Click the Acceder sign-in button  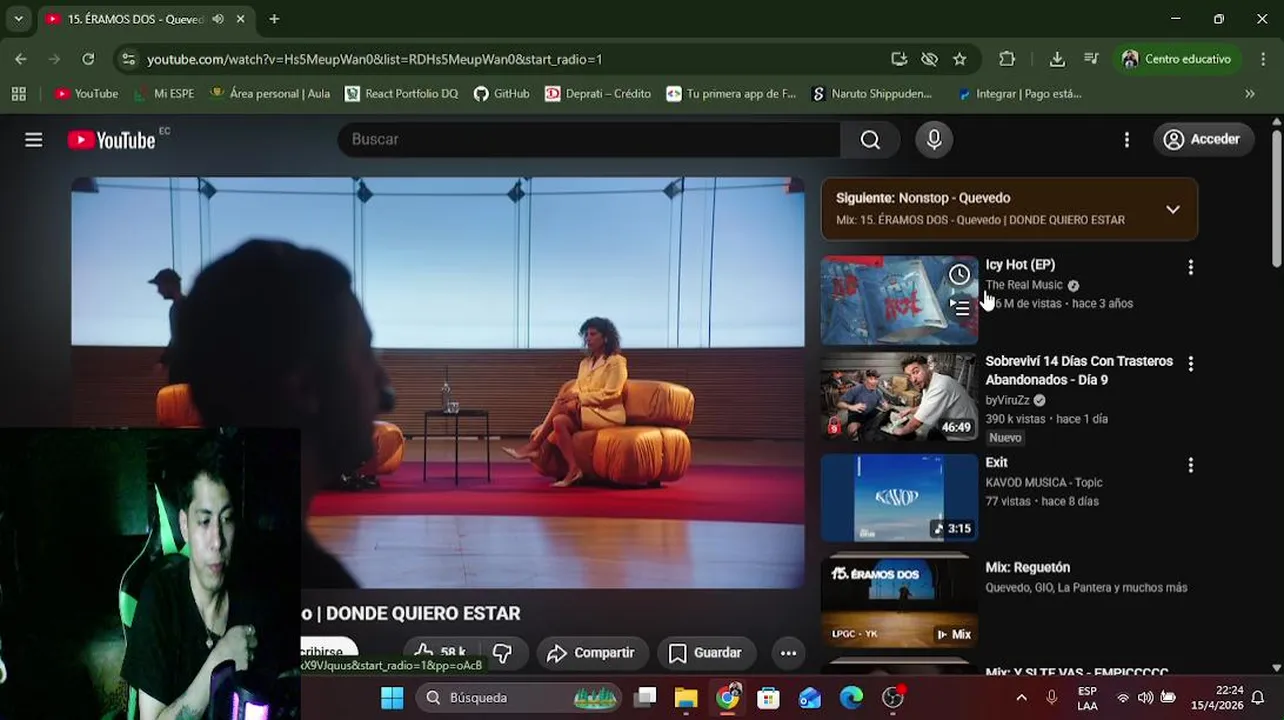[x=1202, y=140]
